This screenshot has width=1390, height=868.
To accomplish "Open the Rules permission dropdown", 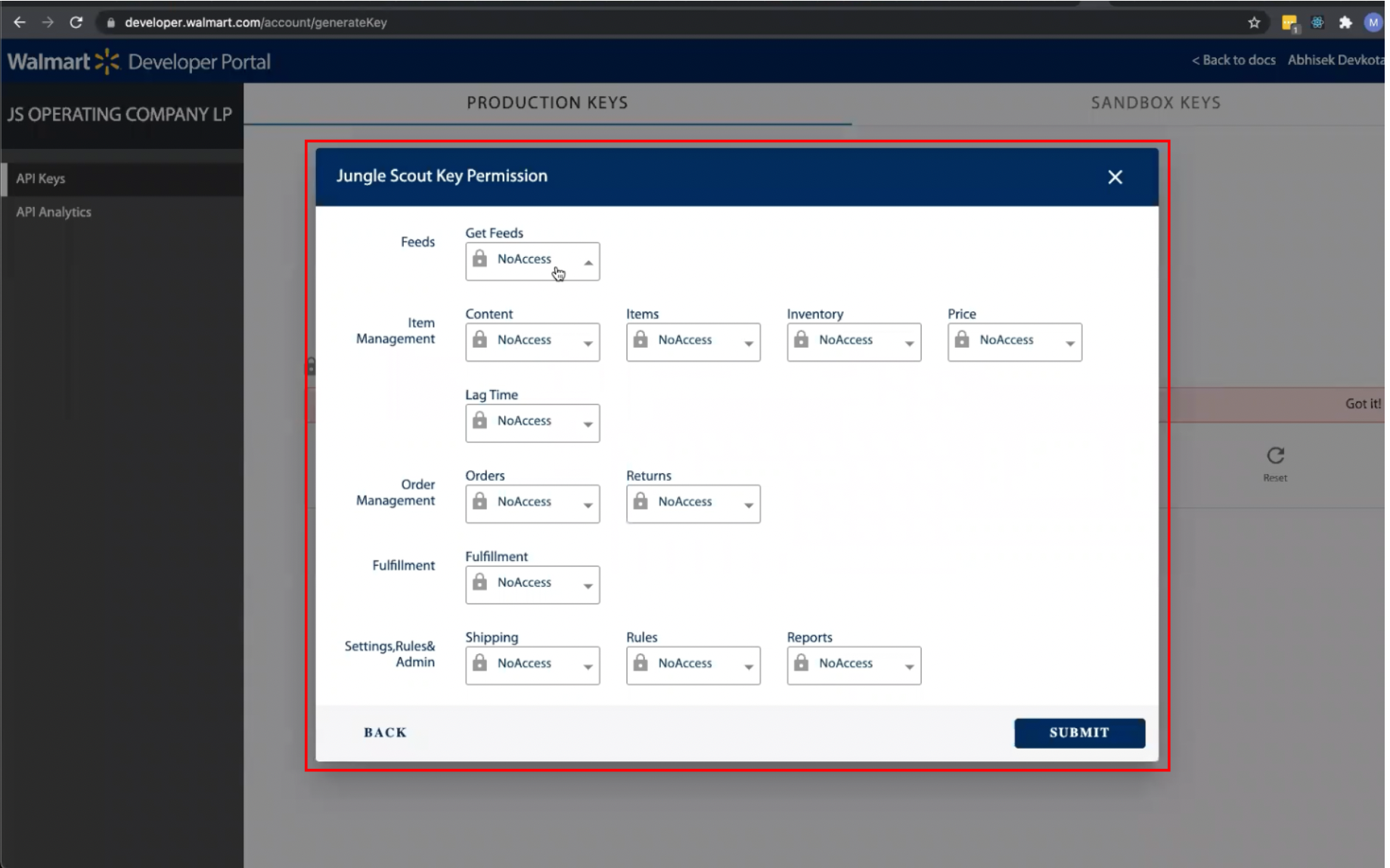I will click(x=693, y=666).
